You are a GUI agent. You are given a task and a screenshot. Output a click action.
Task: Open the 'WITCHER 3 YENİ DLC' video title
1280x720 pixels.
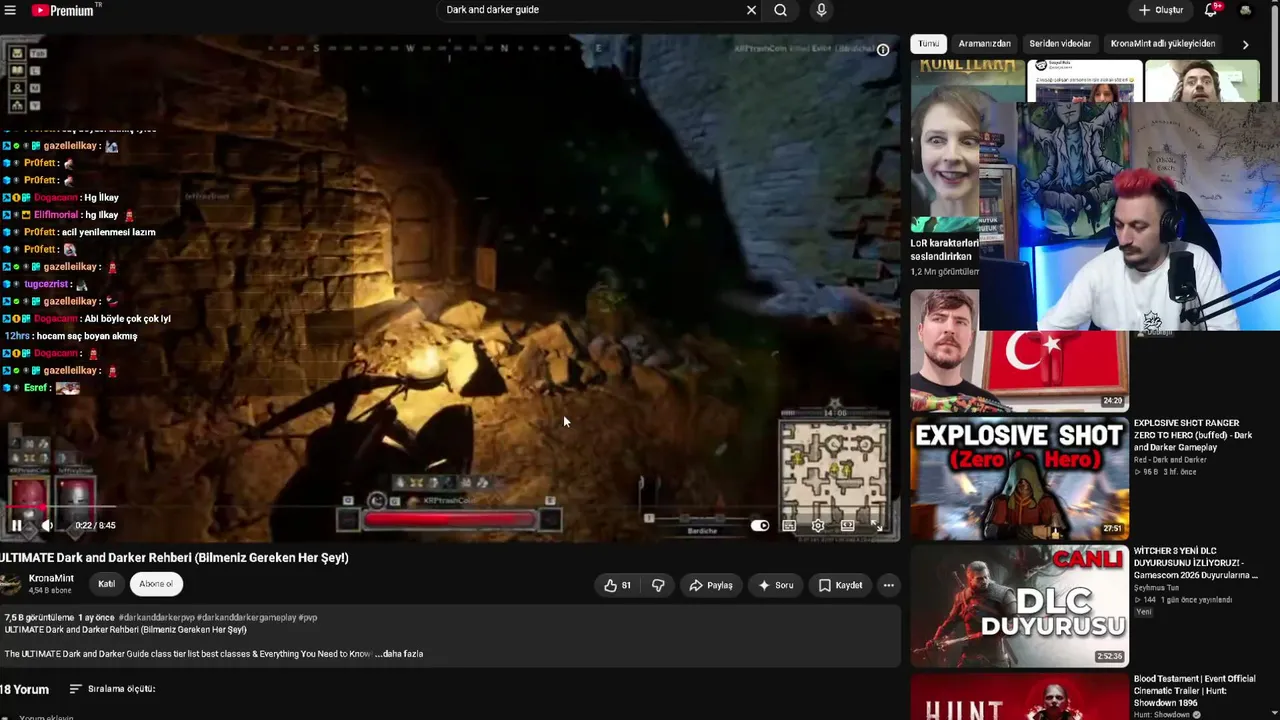click(1195, 563)
